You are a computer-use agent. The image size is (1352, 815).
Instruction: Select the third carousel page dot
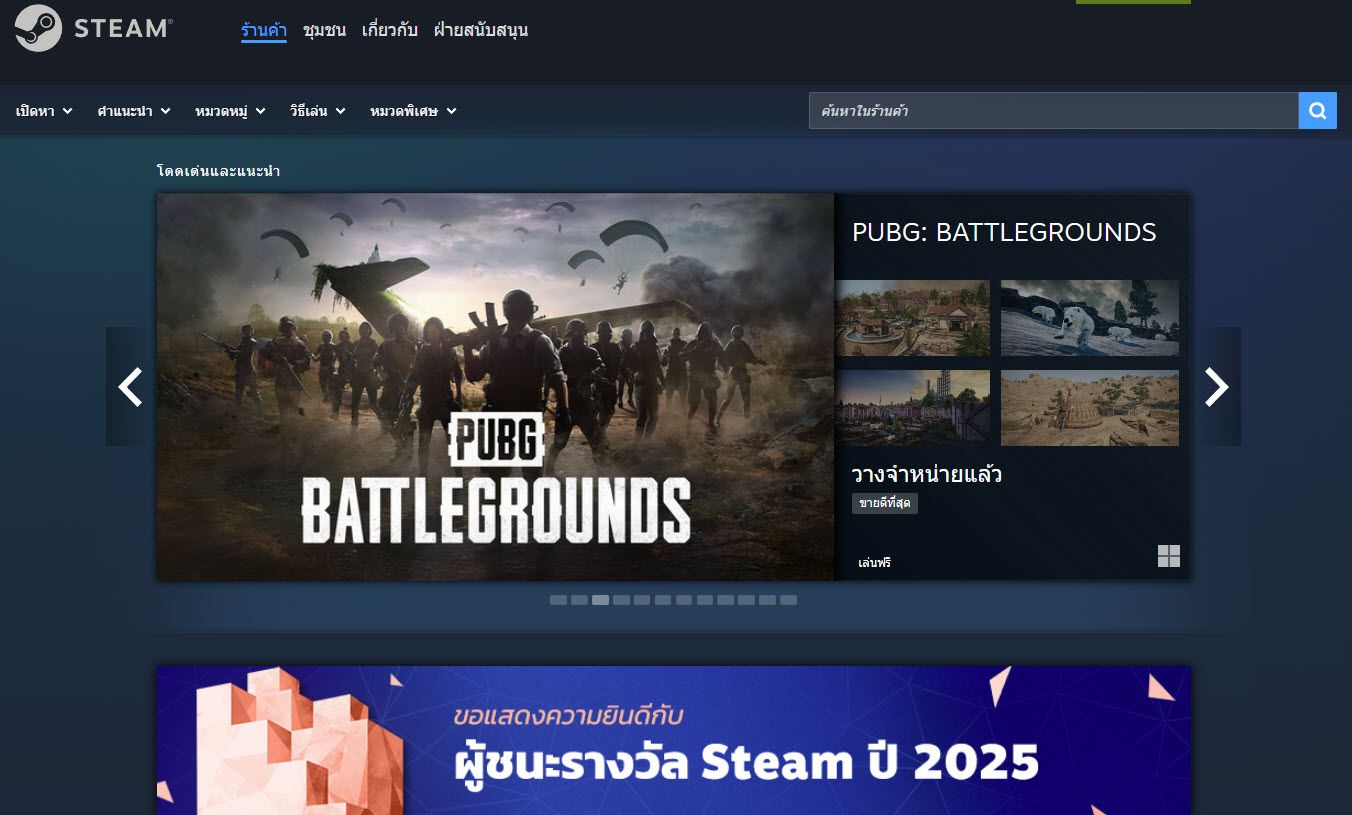click(x=600, y=600)
